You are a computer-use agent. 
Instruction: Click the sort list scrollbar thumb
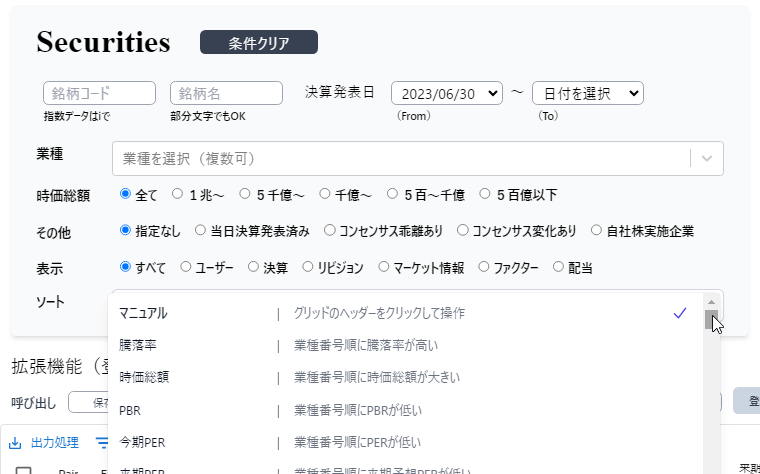711,320
